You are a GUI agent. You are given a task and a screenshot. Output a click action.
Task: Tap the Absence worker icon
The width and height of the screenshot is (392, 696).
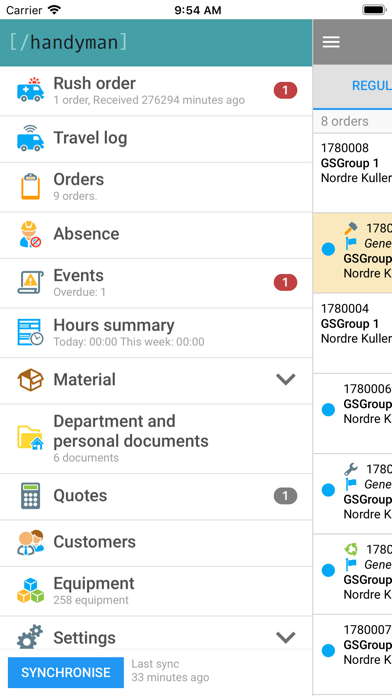[30, 234]
